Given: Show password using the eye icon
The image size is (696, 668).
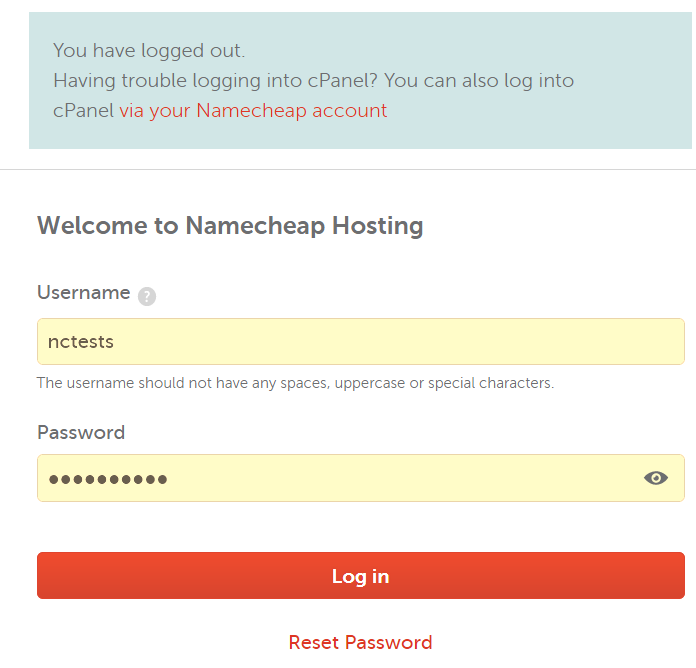Looking at the screenshot, I should tap(656, 478).
